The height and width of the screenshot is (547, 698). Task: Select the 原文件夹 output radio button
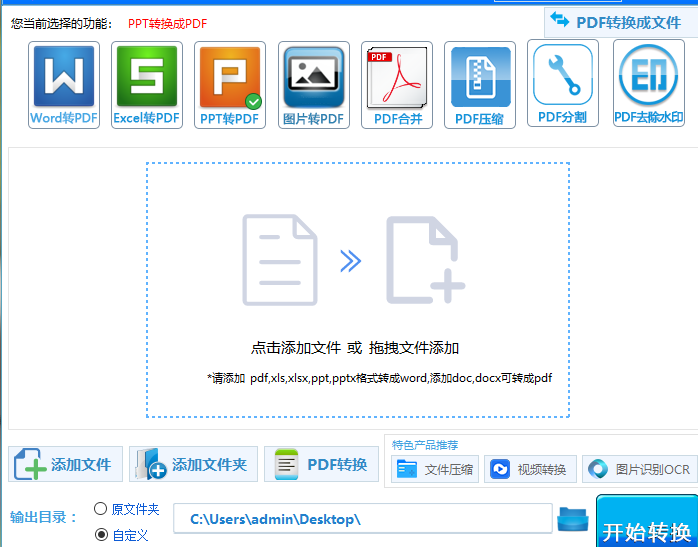pos(101,508)
